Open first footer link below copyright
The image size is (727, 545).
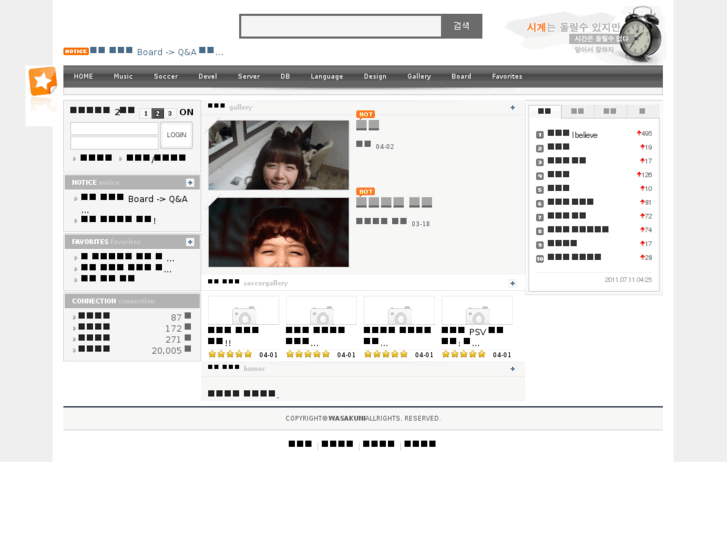300,444
